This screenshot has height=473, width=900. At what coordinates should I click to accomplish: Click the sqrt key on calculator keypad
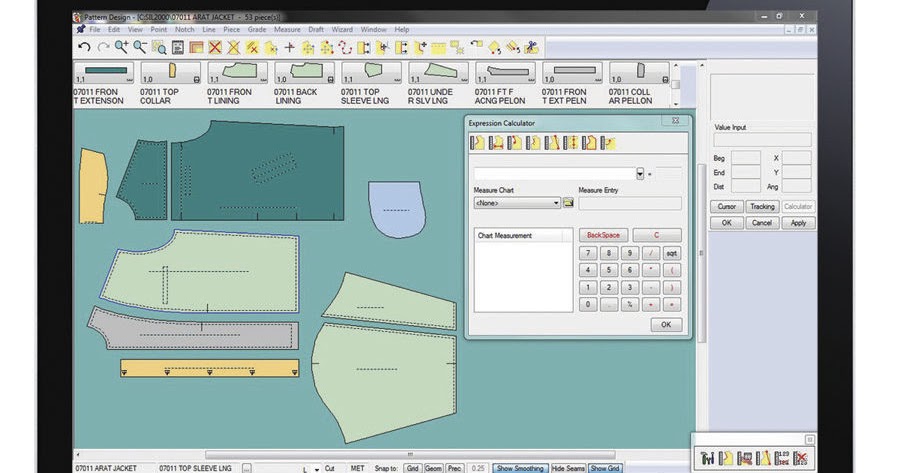(672, 253)
